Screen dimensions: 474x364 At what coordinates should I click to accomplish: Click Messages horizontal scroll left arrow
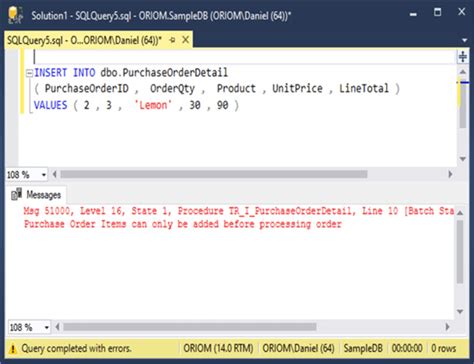point(57,327)
